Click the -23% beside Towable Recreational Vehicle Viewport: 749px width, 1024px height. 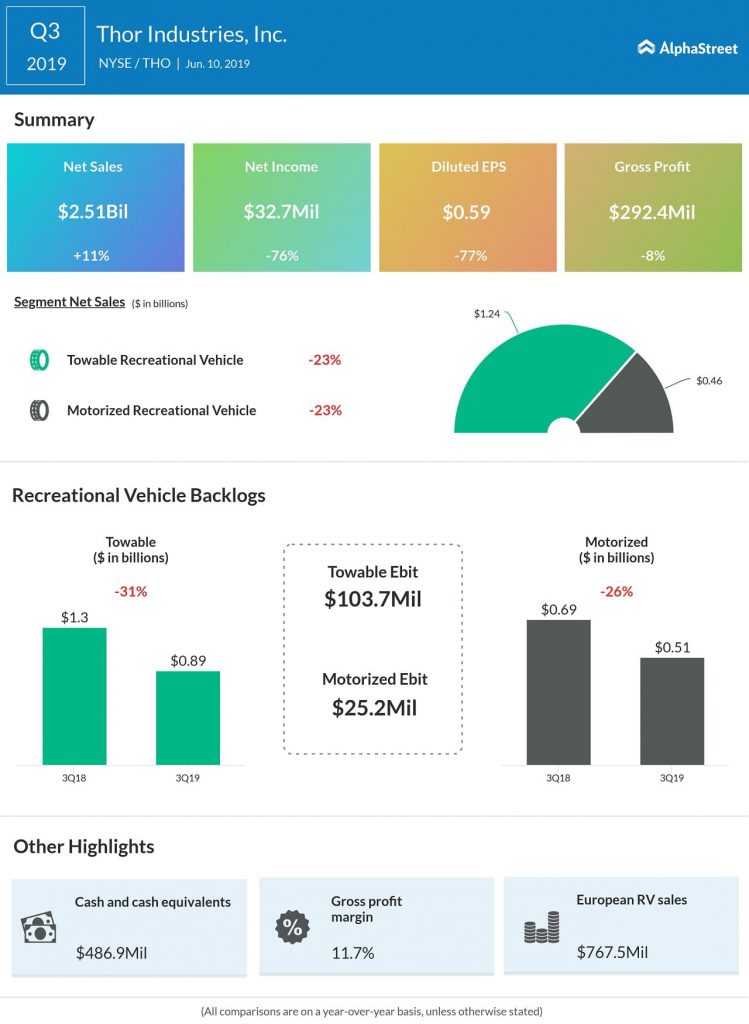click(325, 360)
